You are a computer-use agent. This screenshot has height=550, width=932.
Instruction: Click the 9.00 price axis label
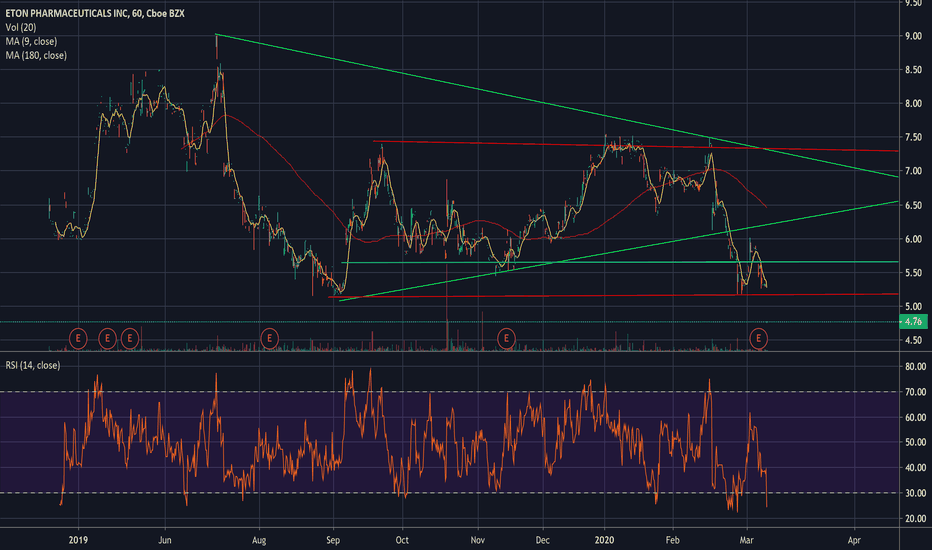pos(914,36)
